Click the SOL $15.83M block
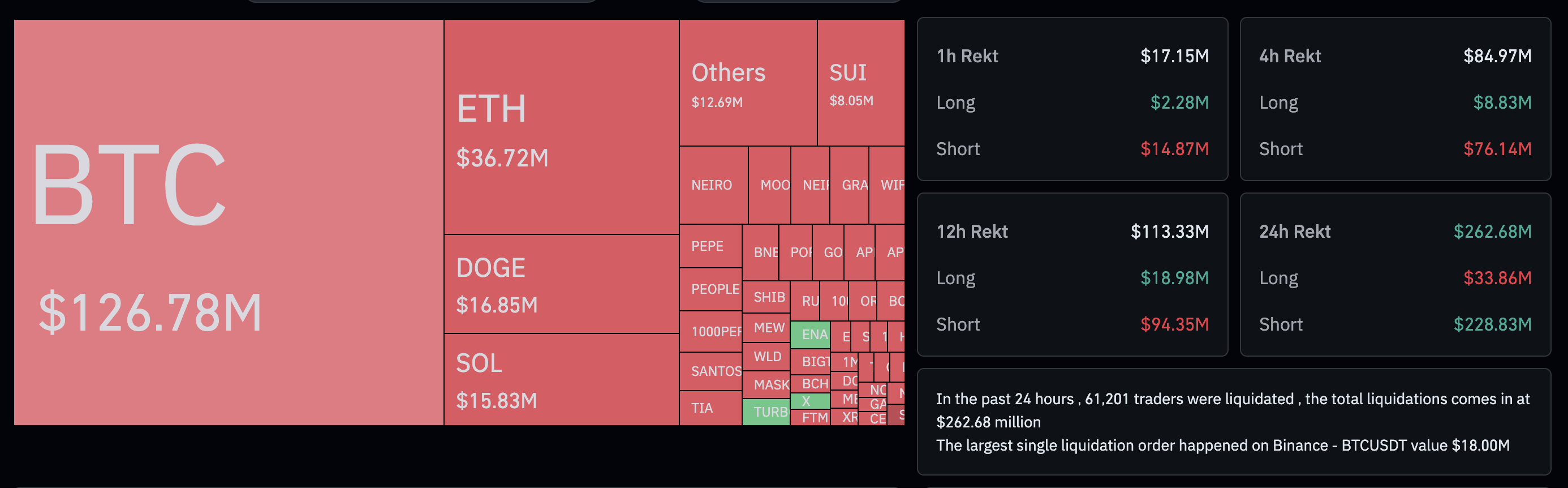Viewport: 1568px width, 488px height. pyautogui.click(x=561, y=379)
